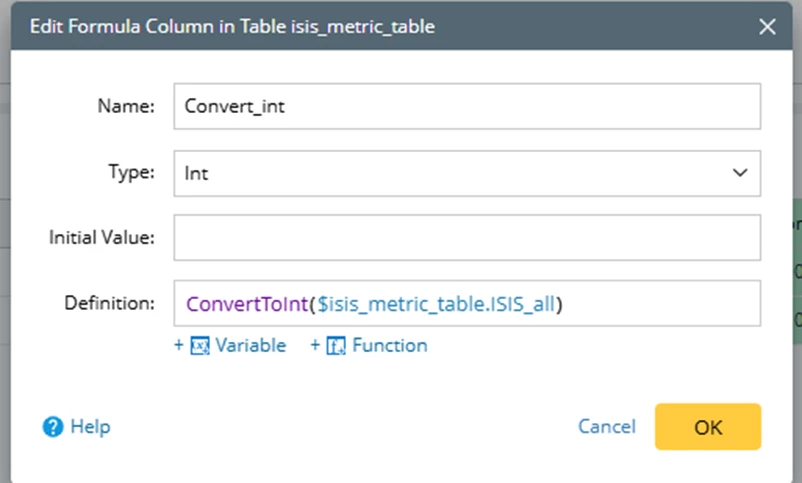Click the Type label
Screen dimensions: 802x483
coord(131,172)
